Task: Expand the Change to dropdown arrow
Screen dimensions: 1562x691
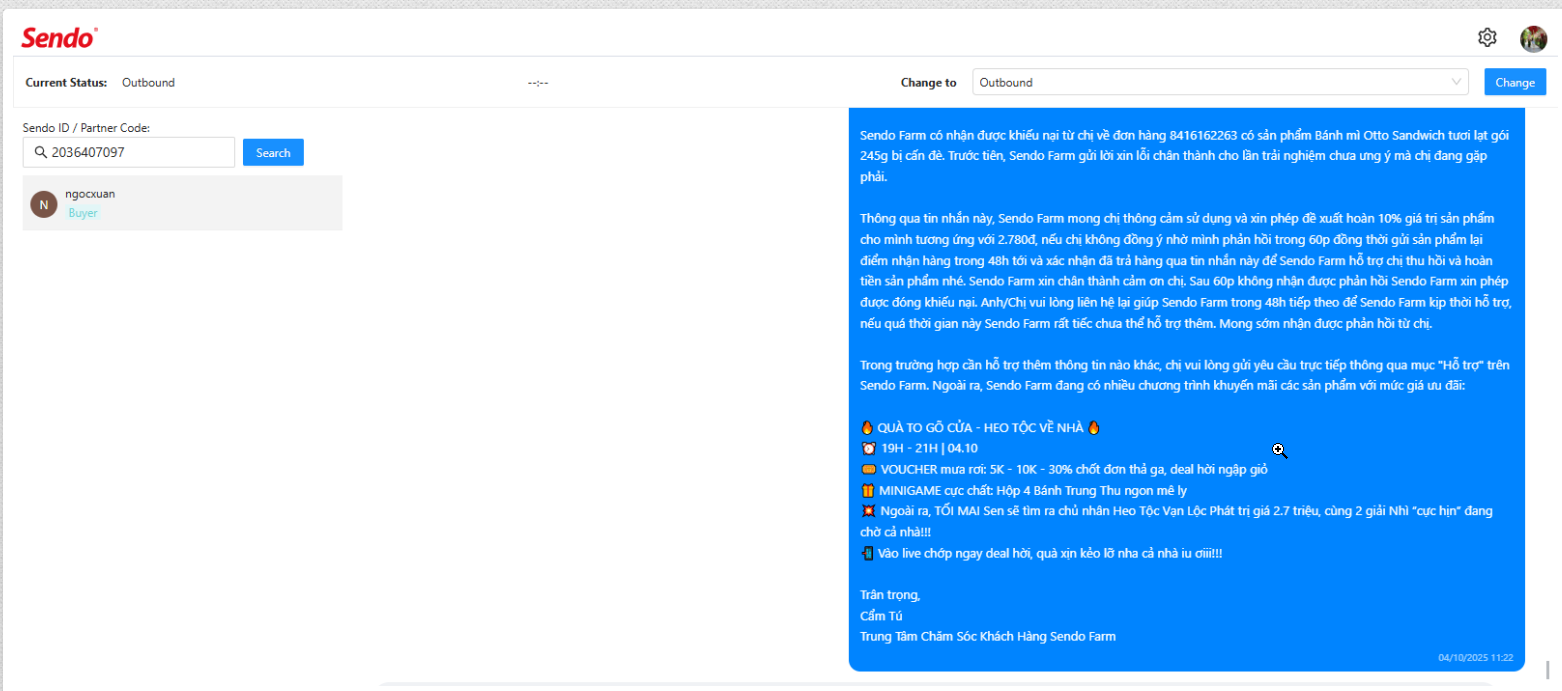Action: coord(1456,82)
